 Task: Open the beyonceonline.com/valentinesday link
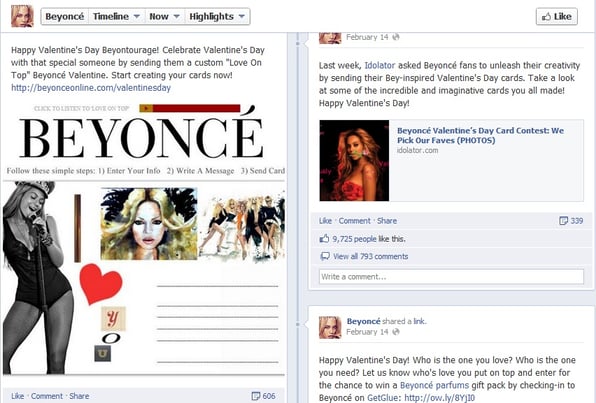click(x=91, y=88)
